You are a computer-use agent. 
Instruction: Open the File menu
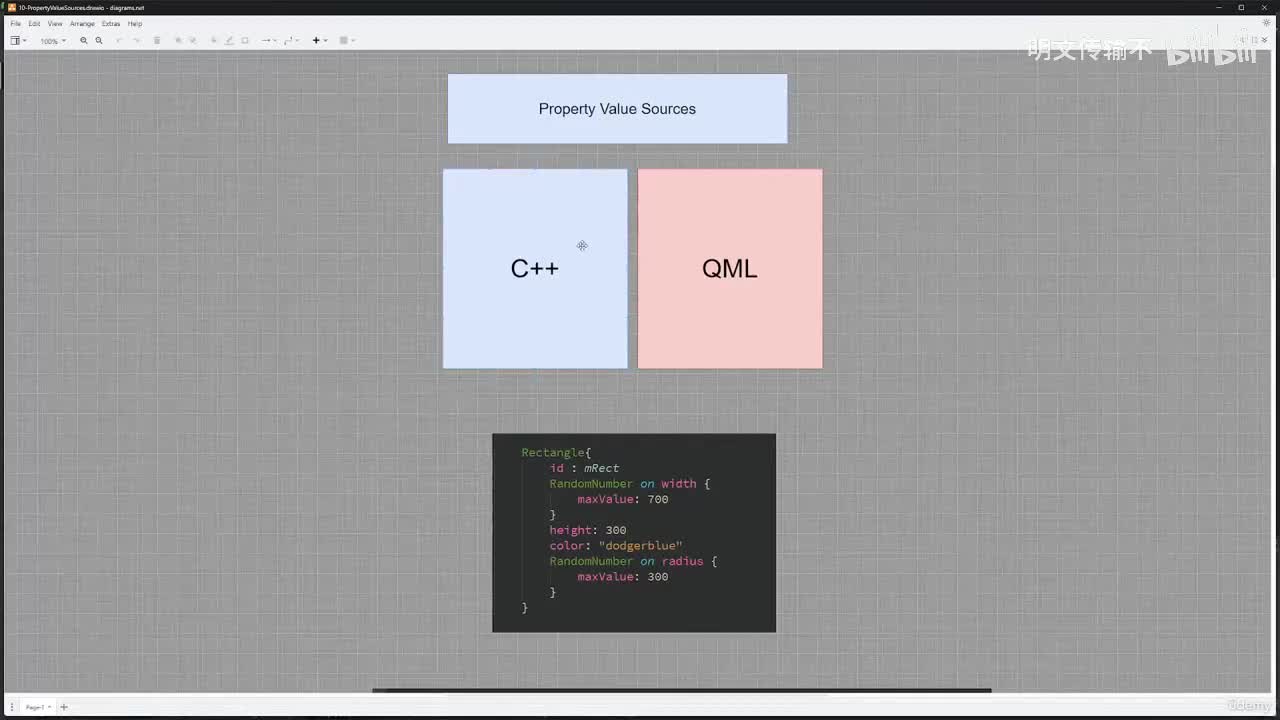coord(15,23)
